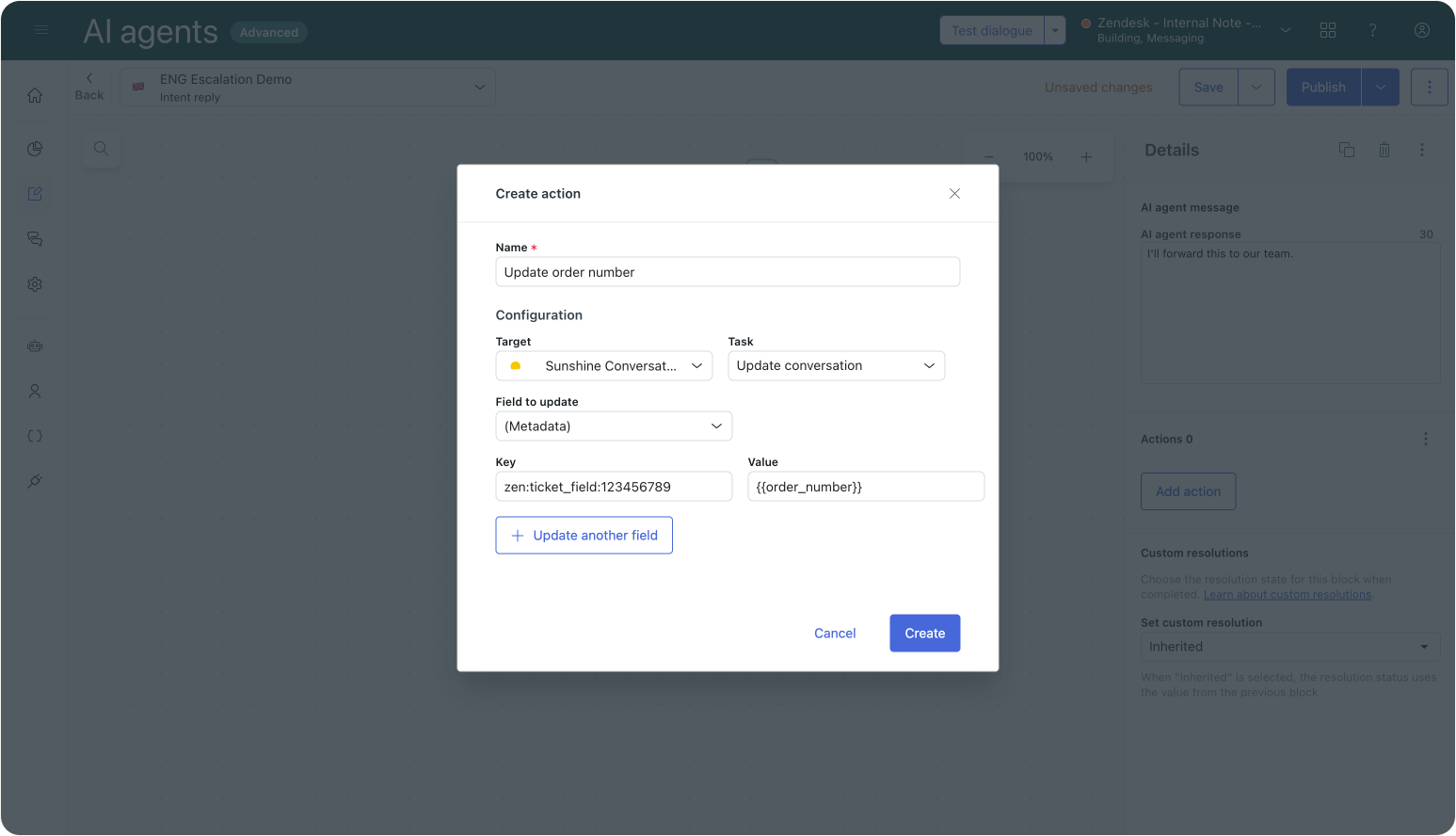Open the analytics pie chart icon

click(x=35, y=149)
